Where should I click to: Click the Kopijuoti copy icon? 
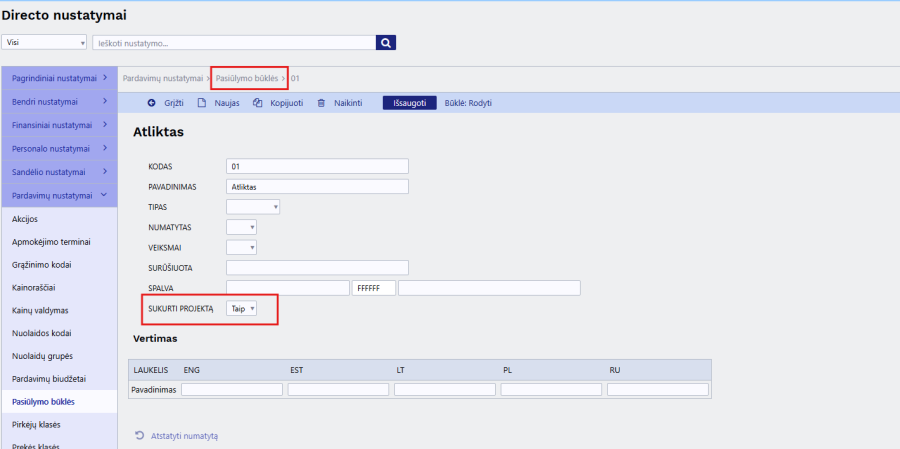tap(258, 103)
